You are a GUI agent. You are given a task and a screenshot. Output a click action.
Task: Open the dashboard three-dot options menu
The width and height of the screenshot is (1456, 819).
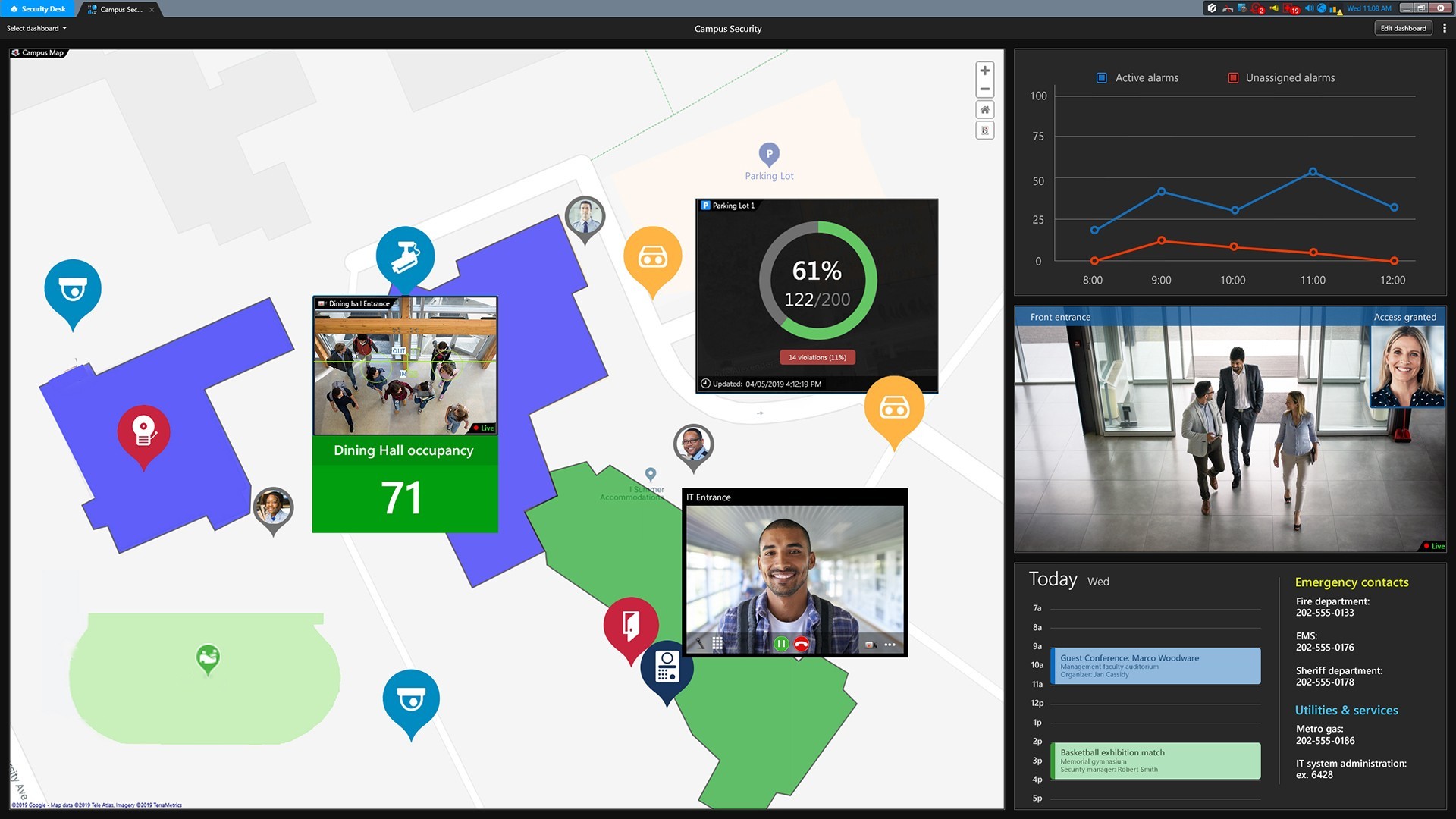coord(1445,28)
